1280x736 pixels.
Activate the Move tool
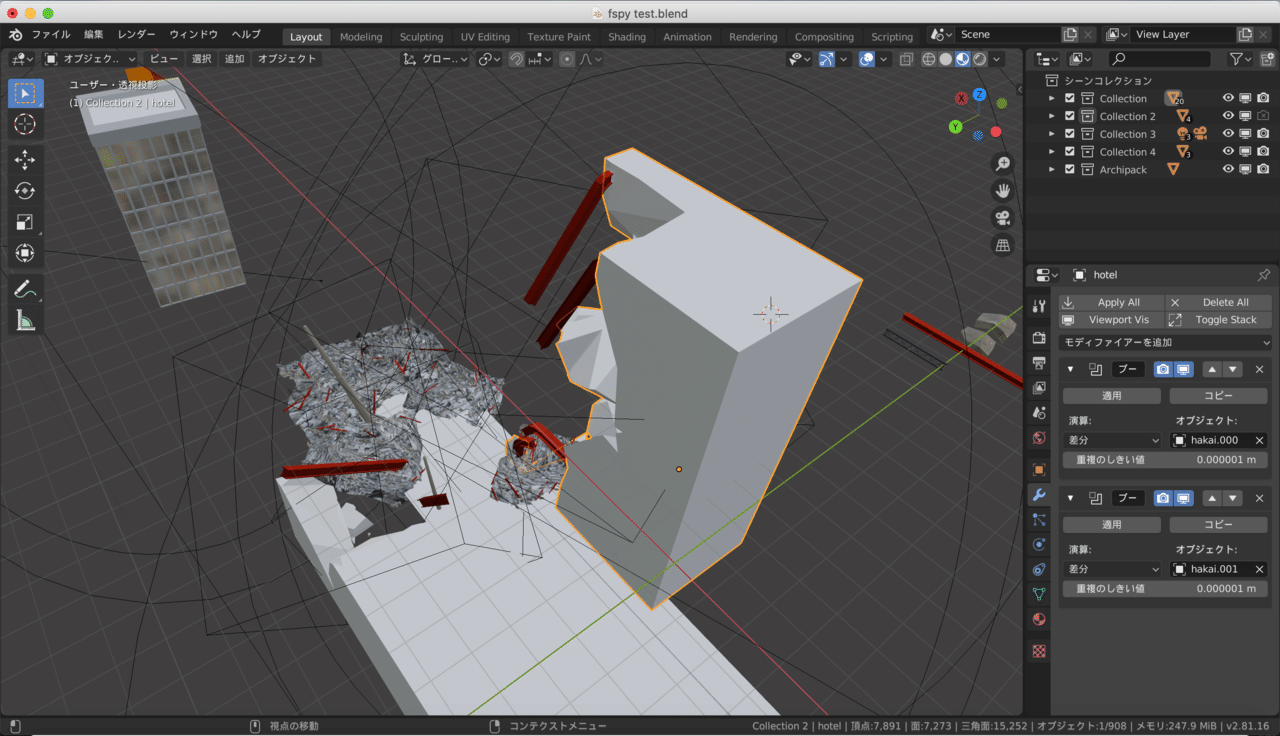[26, 160]
